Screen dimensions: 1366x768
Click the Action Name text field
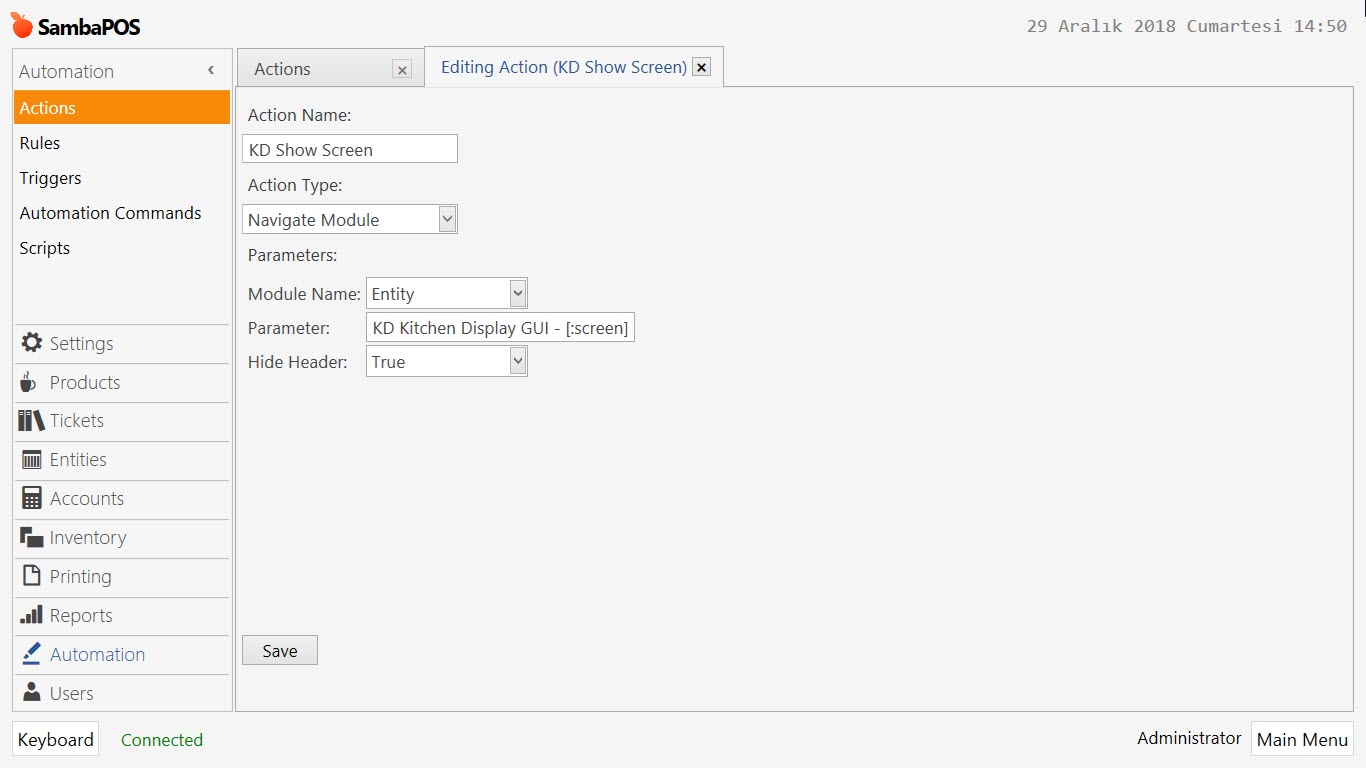tap(350, 150)
